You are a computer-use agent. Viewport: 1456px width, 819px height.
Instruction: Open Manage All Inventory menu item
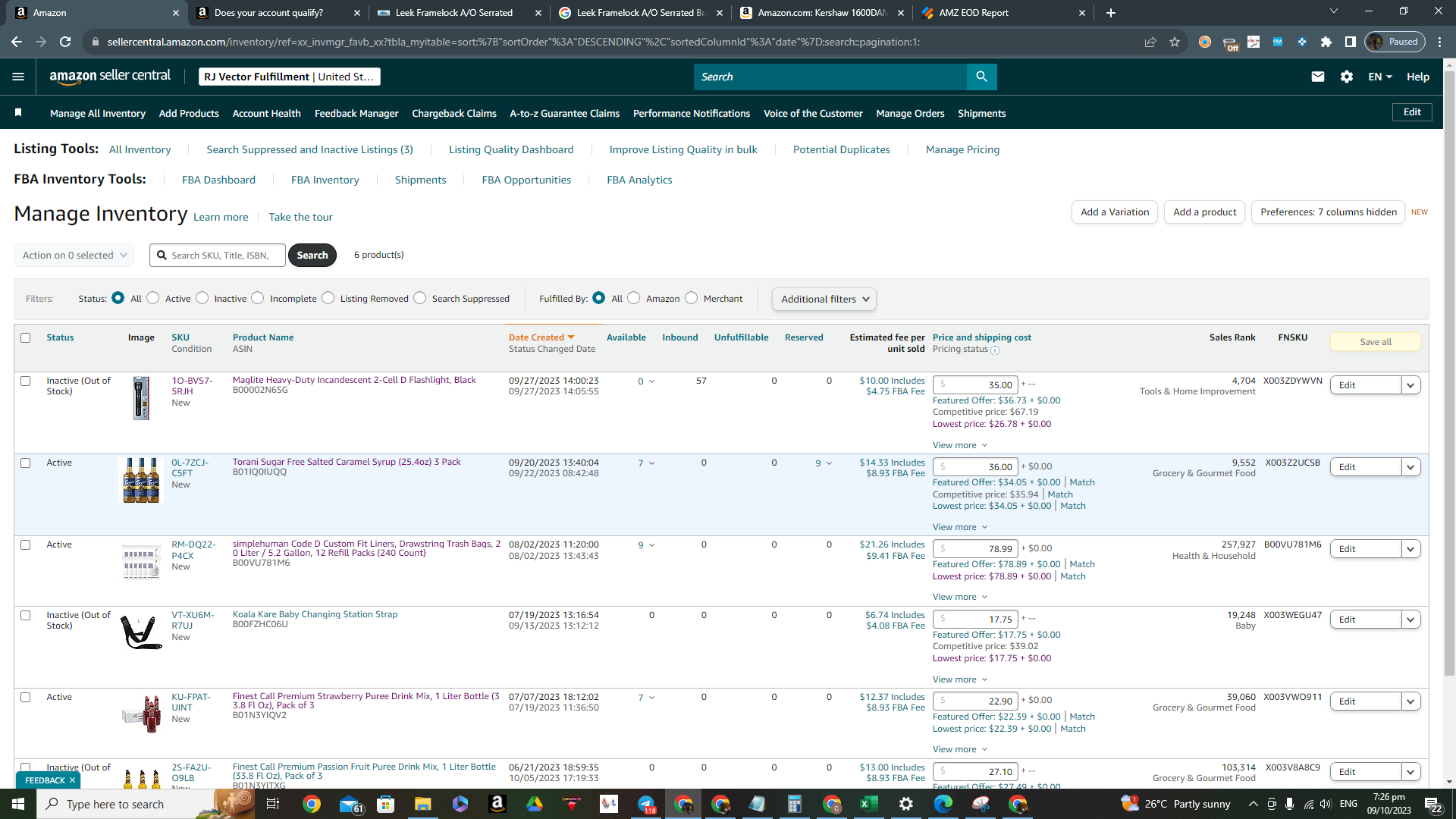tap(98, 113)
